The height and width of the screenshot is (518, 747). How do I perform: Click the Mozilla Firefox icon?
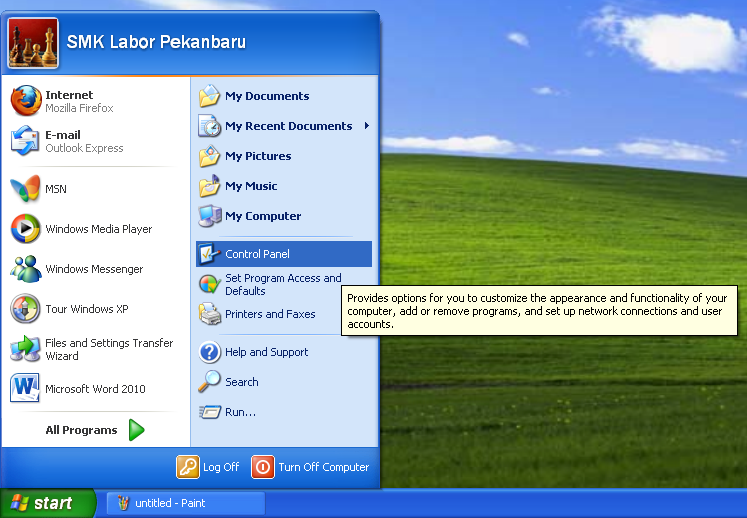[26, 101]
